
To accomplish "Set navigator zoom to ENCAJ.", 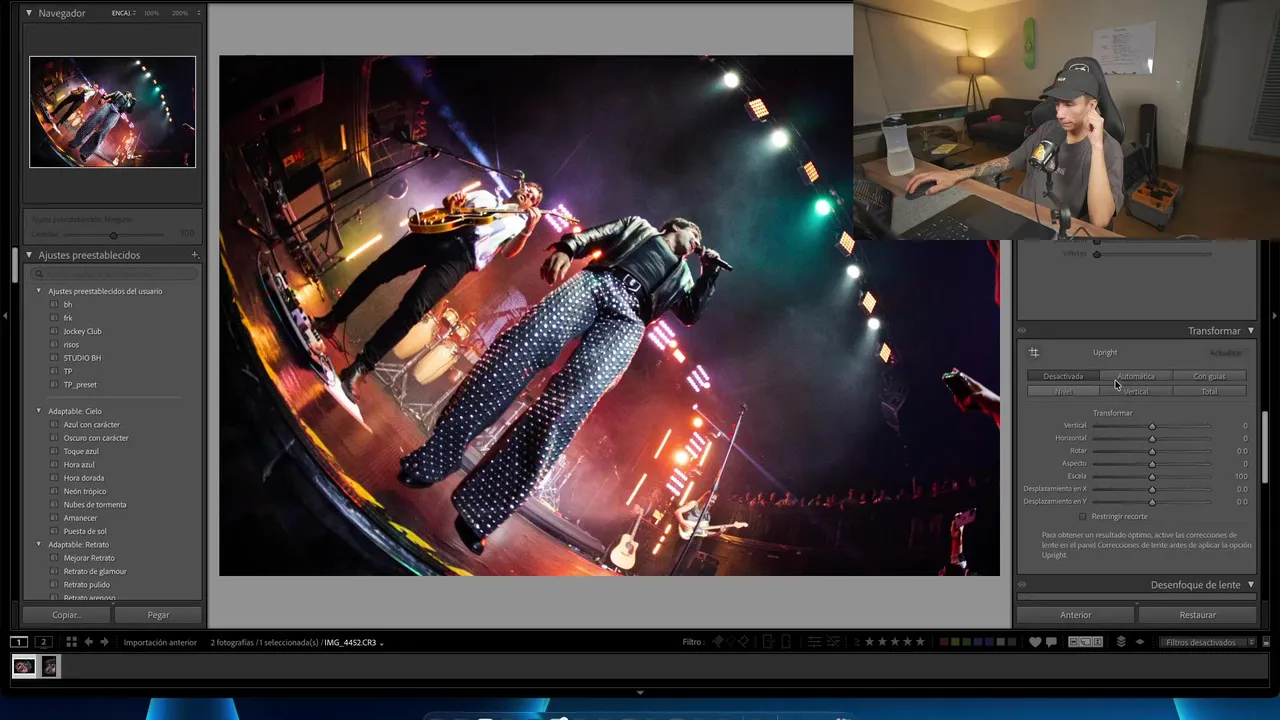I will [123, 13].
